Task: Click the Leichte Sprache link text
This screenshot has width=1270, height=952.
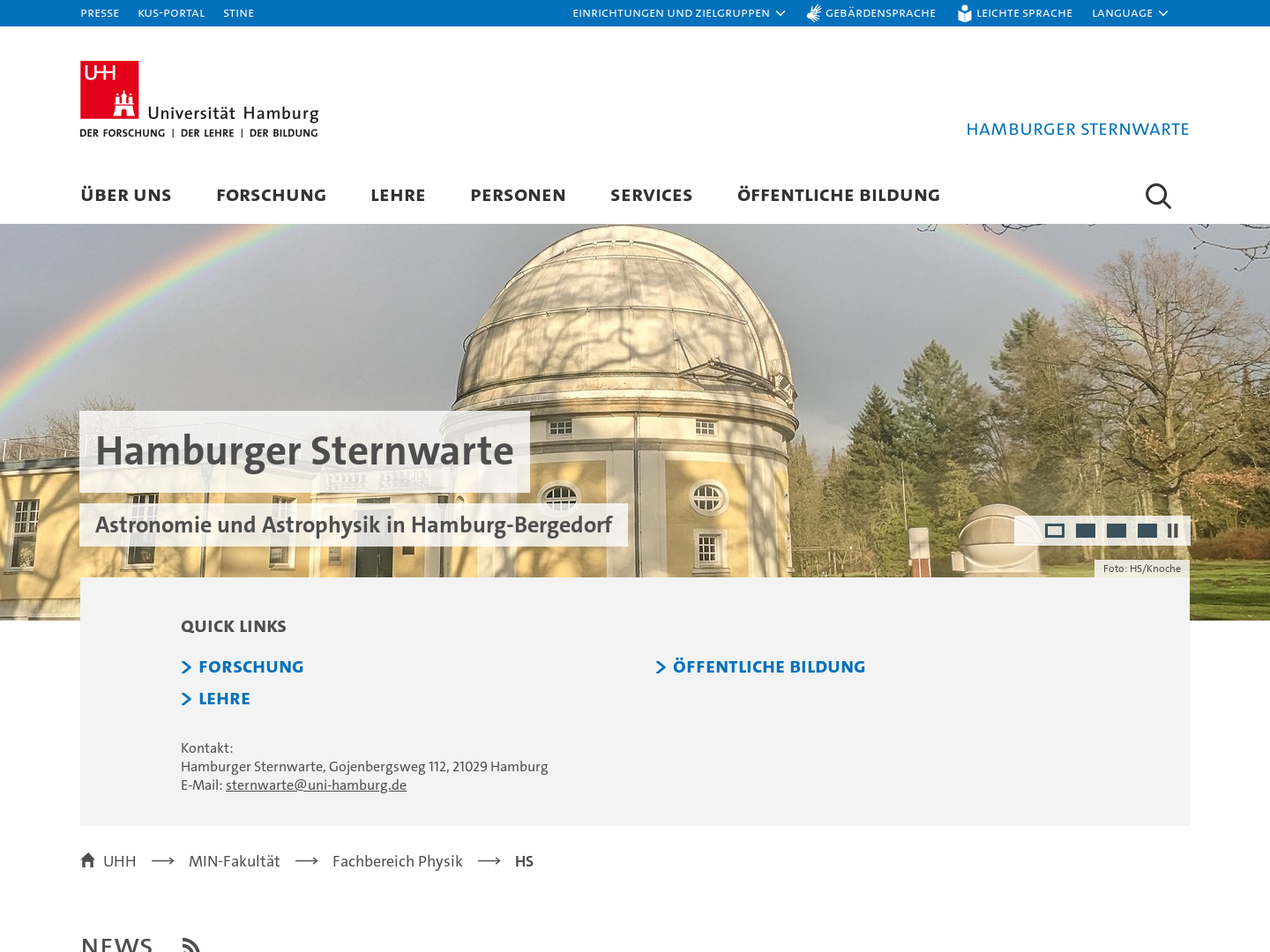Action: pyautogui.click(x=1024, y=13)
